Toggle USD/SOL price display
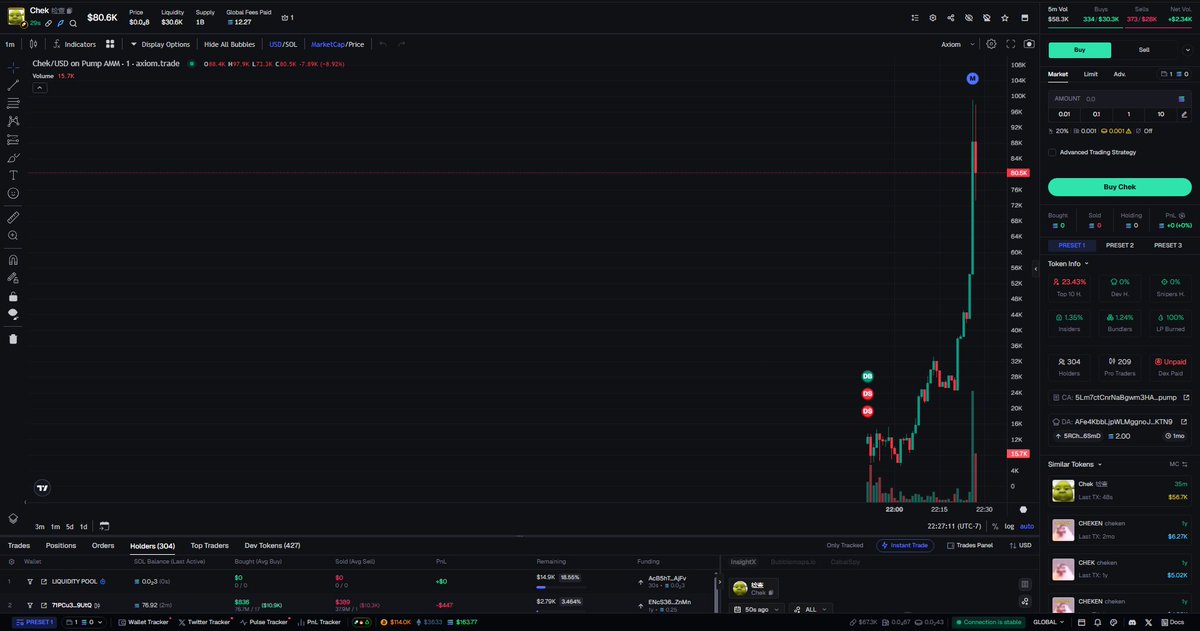 pos(283,44)
